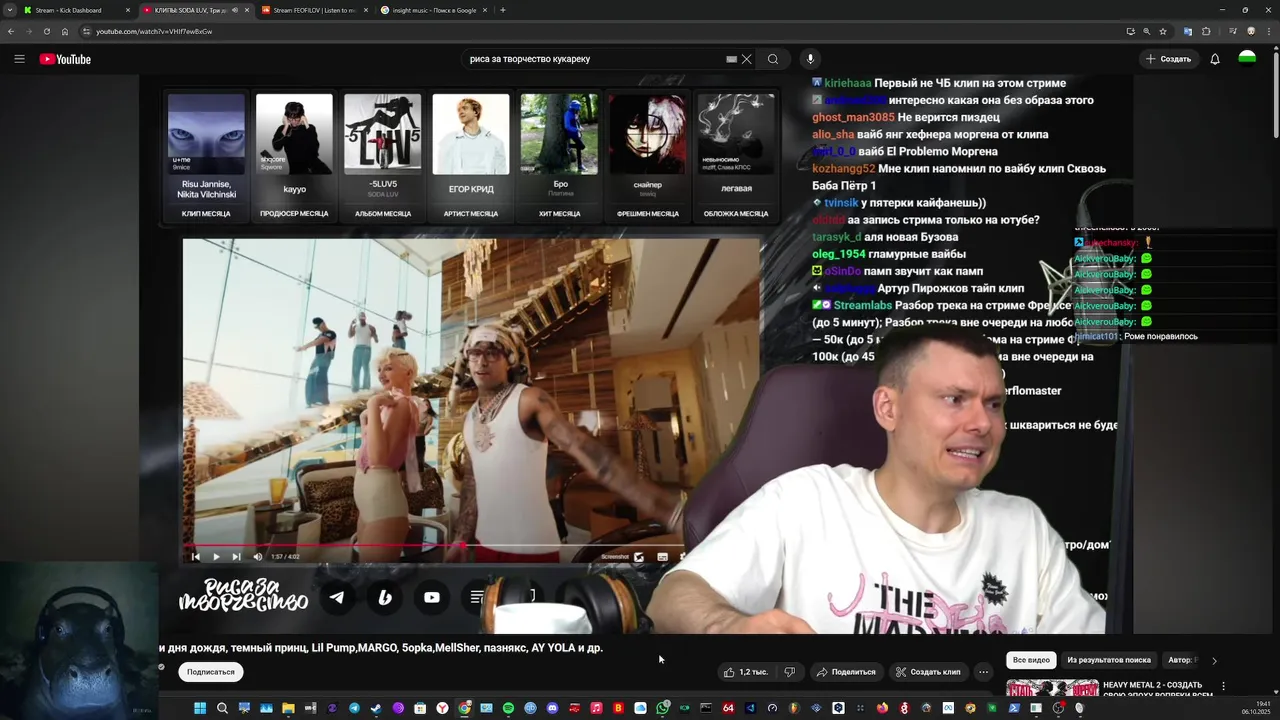Open more actions under the video
Viewport: 1280px width, 720px height.
coord(984,672)
